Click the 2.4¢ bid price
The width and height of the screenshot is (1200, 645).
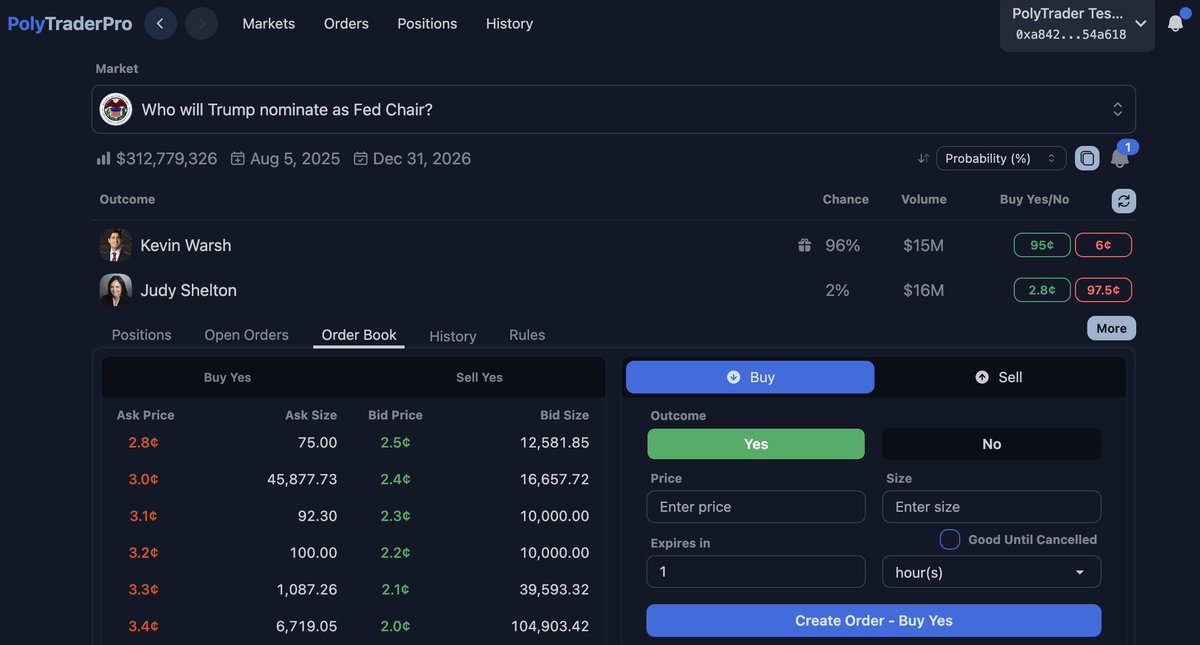tap(395, 479)
